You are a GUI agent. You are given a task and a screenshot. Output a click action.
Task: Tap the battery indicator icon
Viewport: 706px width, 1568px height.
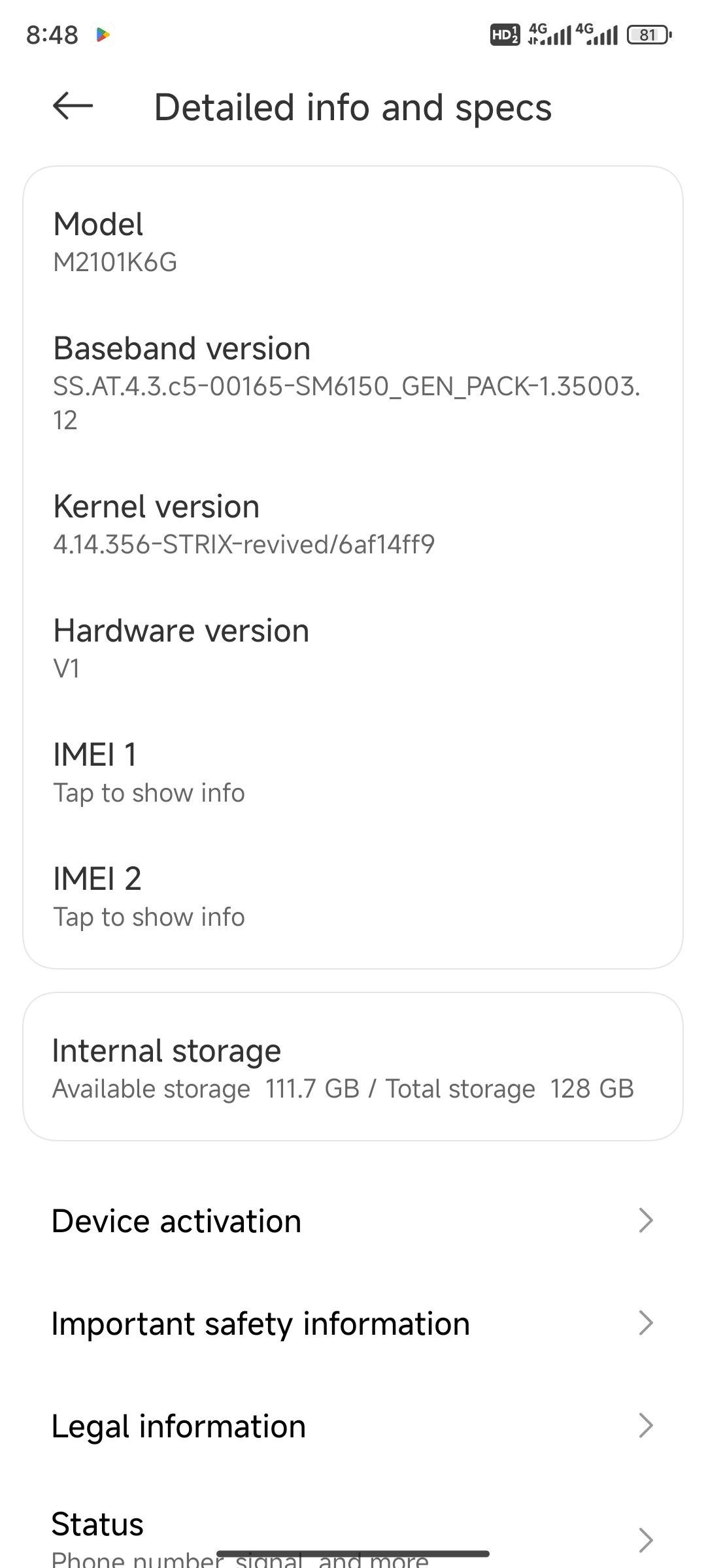pos(649,35)
